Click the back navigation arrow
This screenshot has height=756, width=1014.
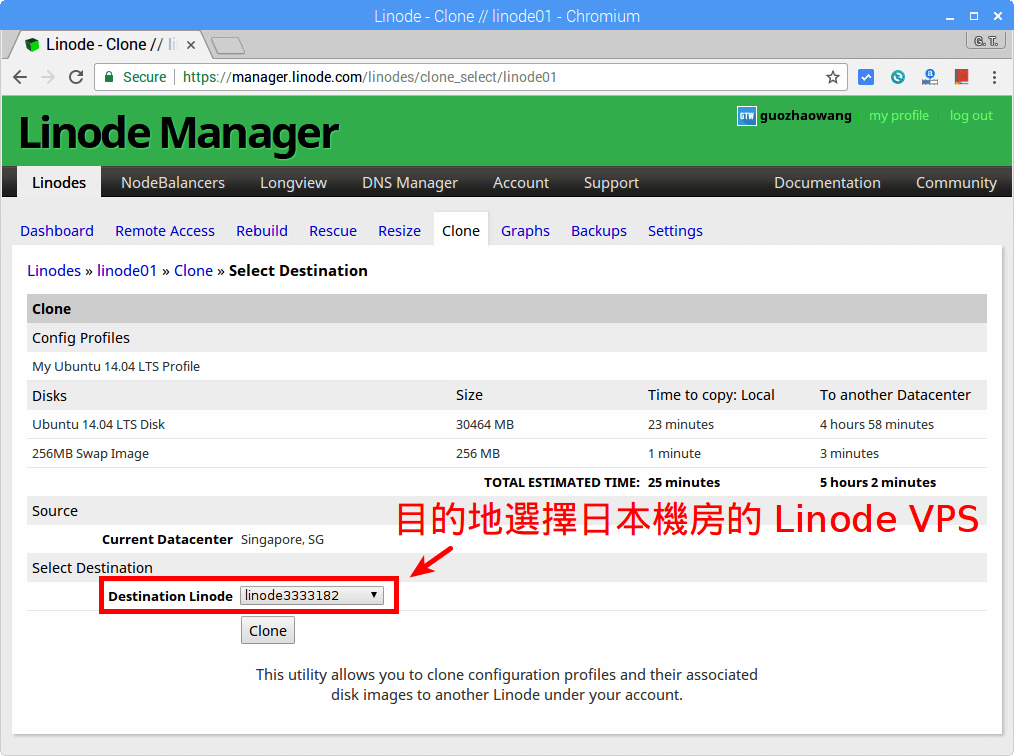tap(21, 77)
